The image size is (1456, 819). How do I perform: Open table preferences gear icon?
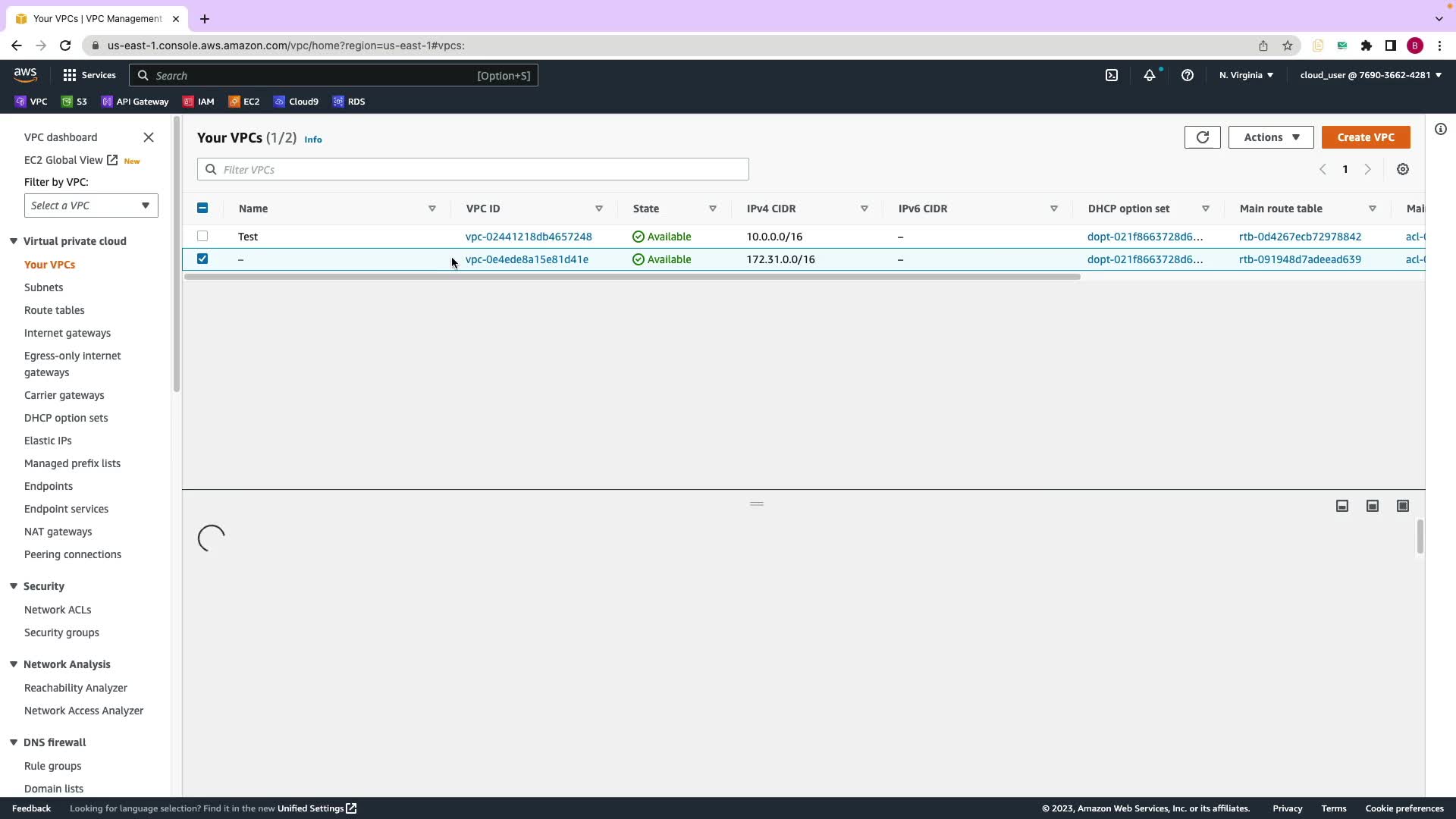[x=1403, y=170]
